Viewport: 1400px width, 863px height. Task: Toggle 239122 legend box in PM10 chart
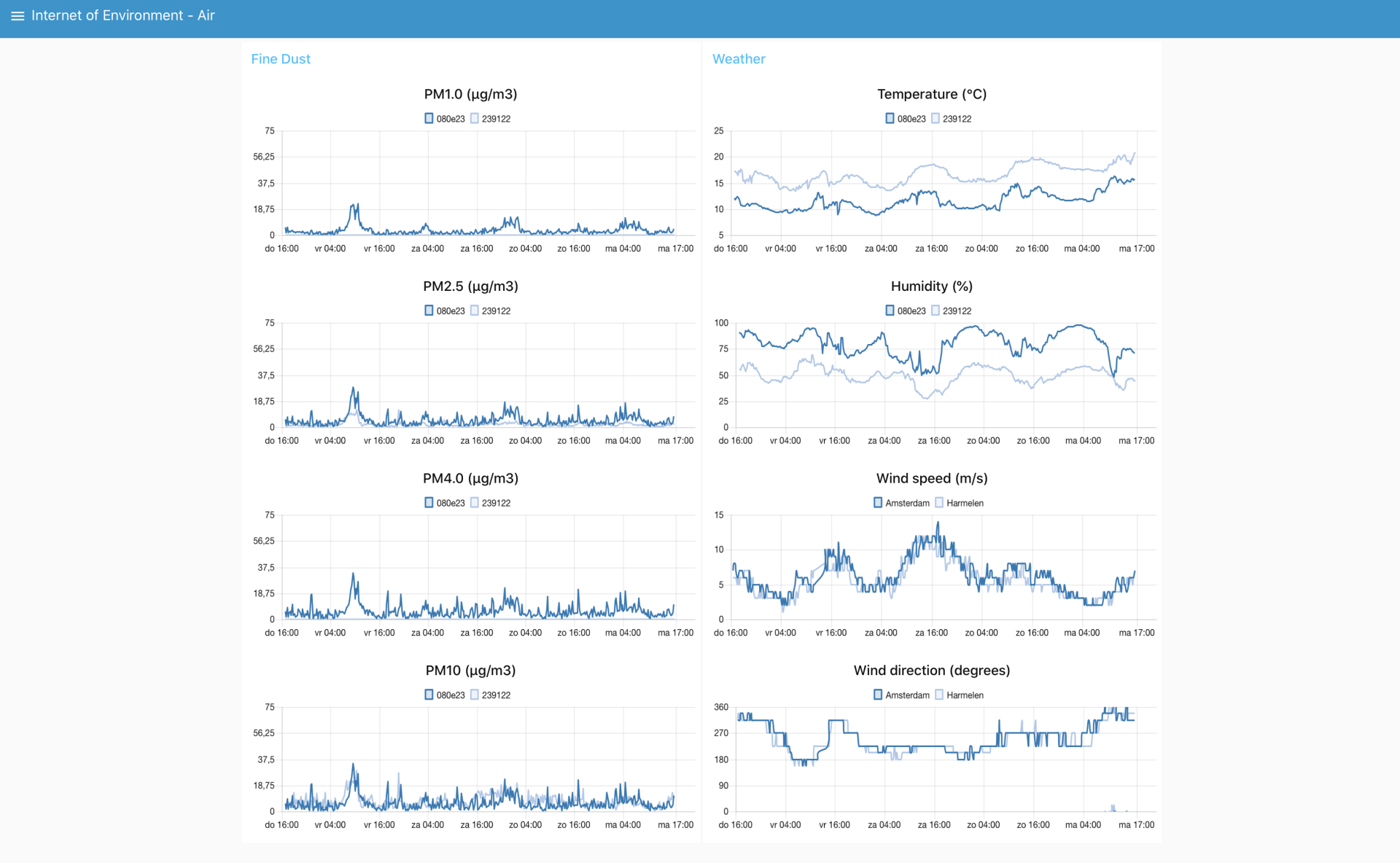[490, 695]
